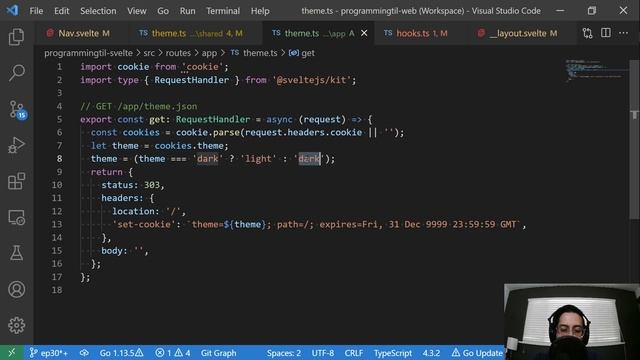The image size is (640, 360).
Task: Open the View menu
Action: [x=137, y=11]
